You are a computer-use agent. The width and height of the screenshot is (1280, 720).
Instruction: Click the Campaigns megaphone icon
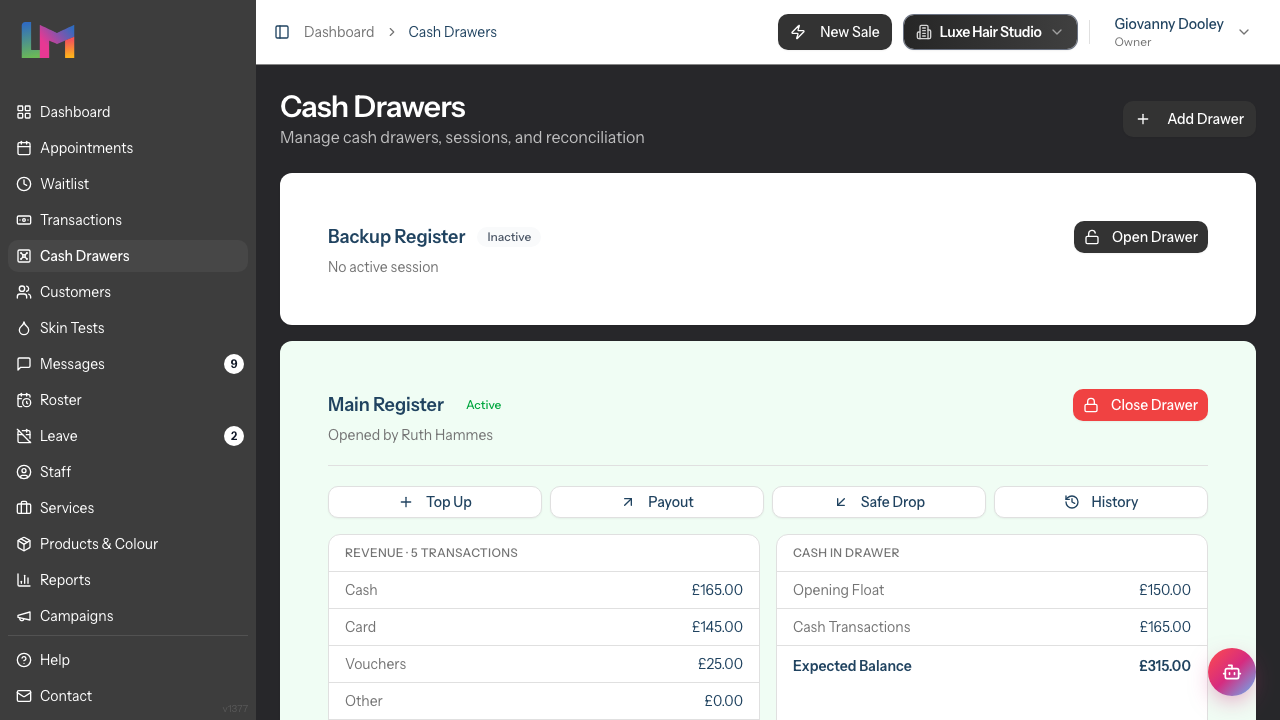coord(24,616)
